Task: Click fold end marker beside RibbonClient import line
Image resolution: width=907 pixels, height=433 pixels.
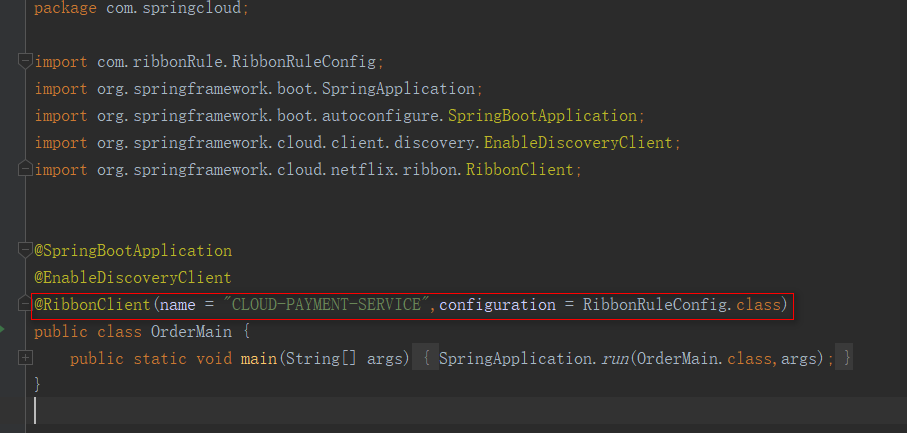Action: [25, 169]
